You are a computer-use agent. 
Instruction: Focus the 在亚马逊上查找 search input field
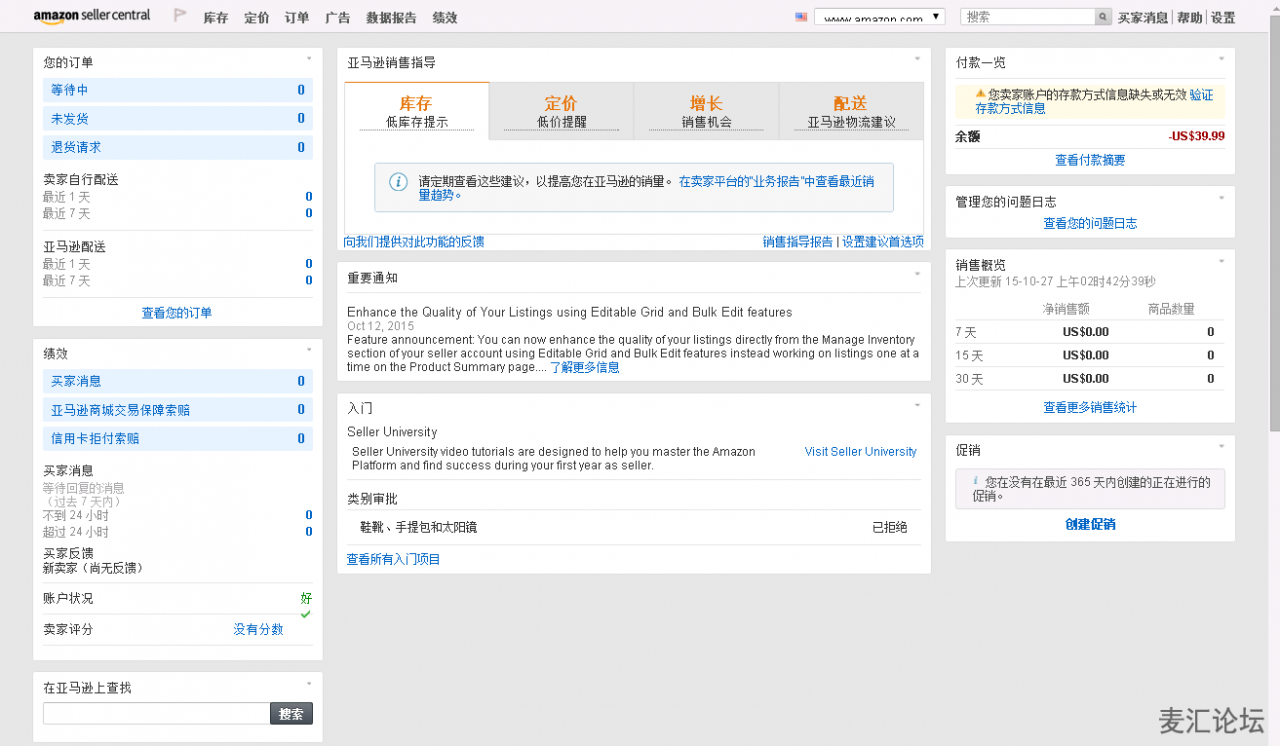pyautogui.click(x=156, y=714)
